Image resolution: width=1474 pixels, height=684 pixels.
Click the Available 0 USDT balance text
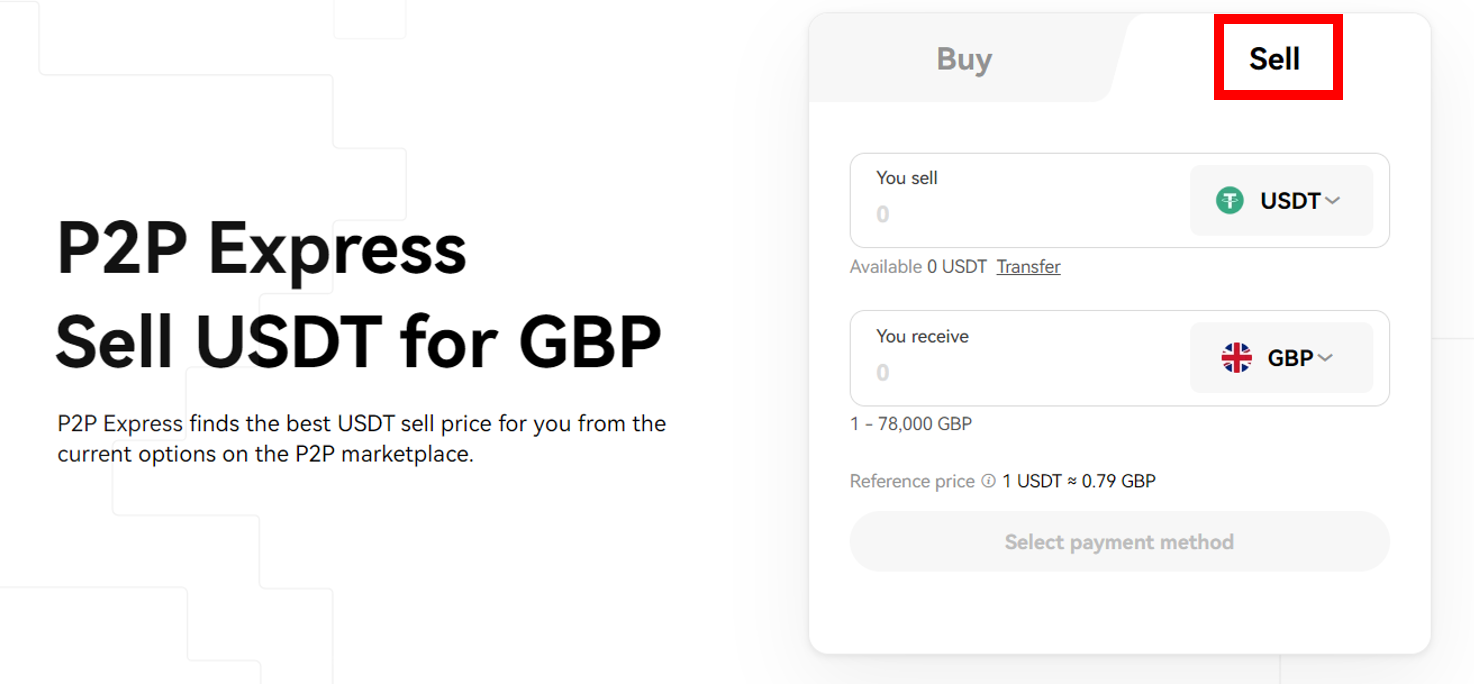[918, 267]
